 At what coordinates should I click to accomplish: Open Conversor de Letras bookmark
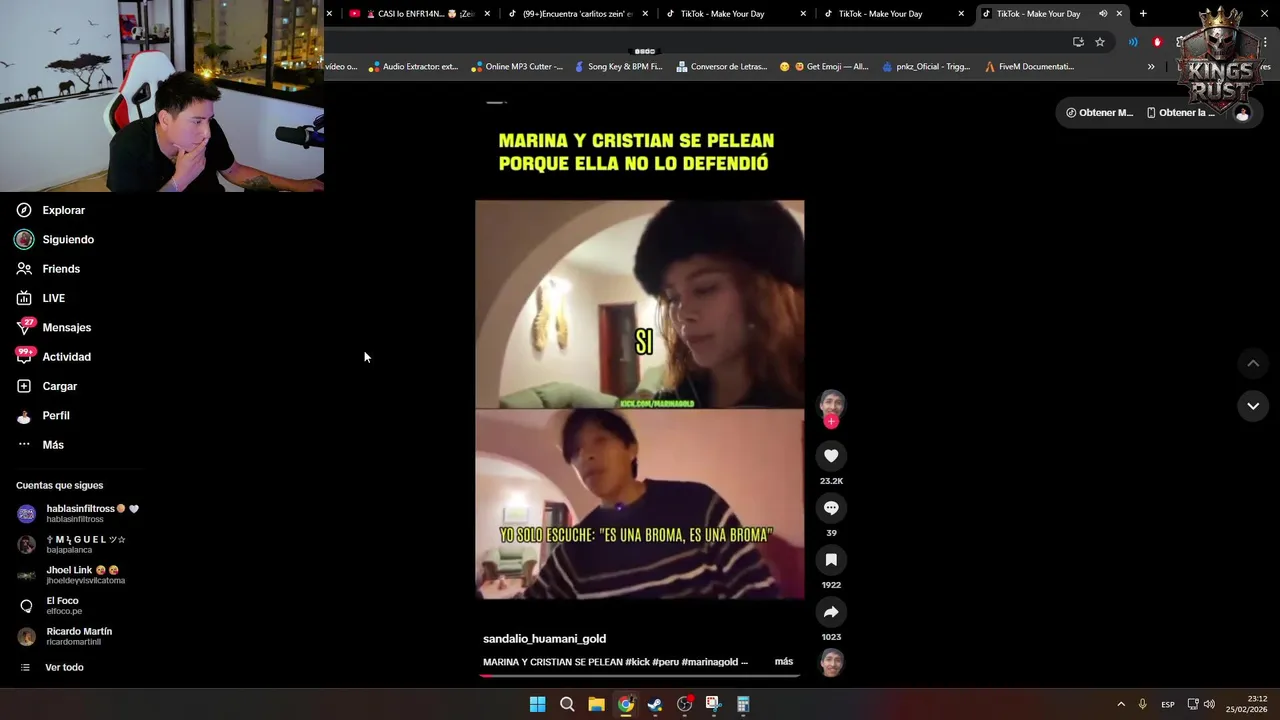click(x=721, y=67)
